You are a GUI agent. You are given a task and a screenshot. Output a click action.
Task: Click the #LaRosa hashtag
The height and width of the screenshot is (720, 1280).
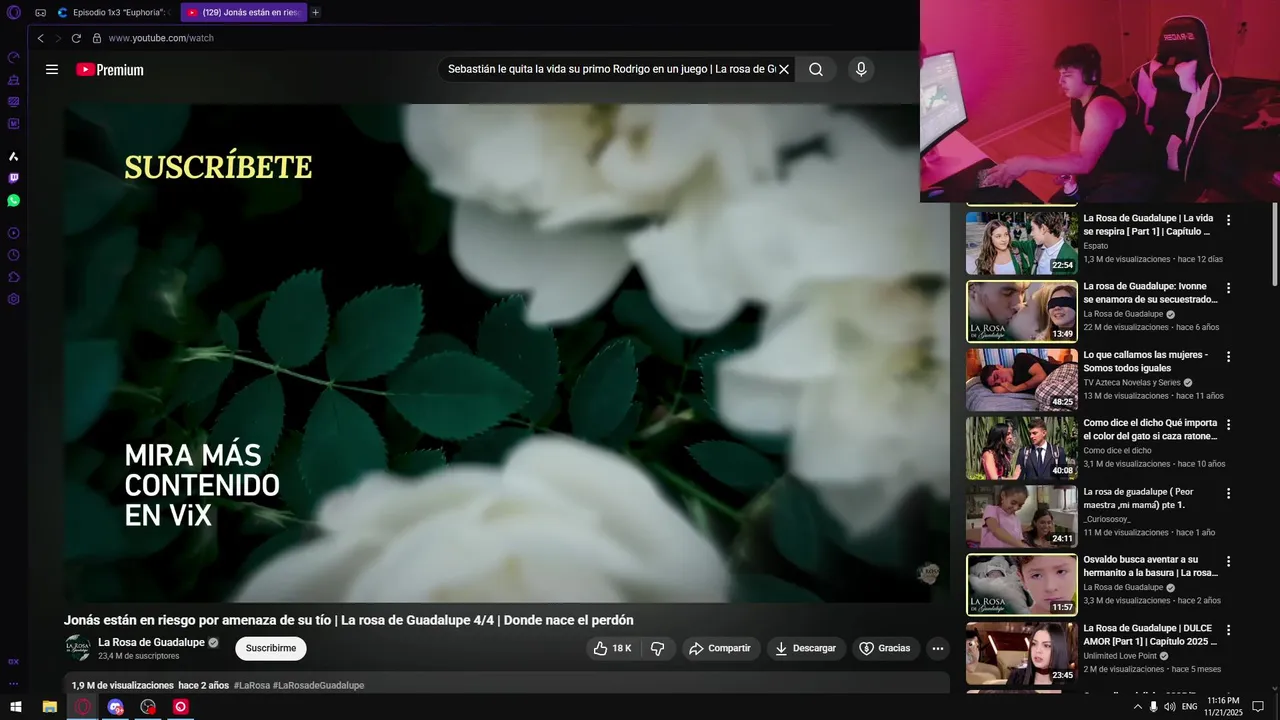tap(252, 685)
